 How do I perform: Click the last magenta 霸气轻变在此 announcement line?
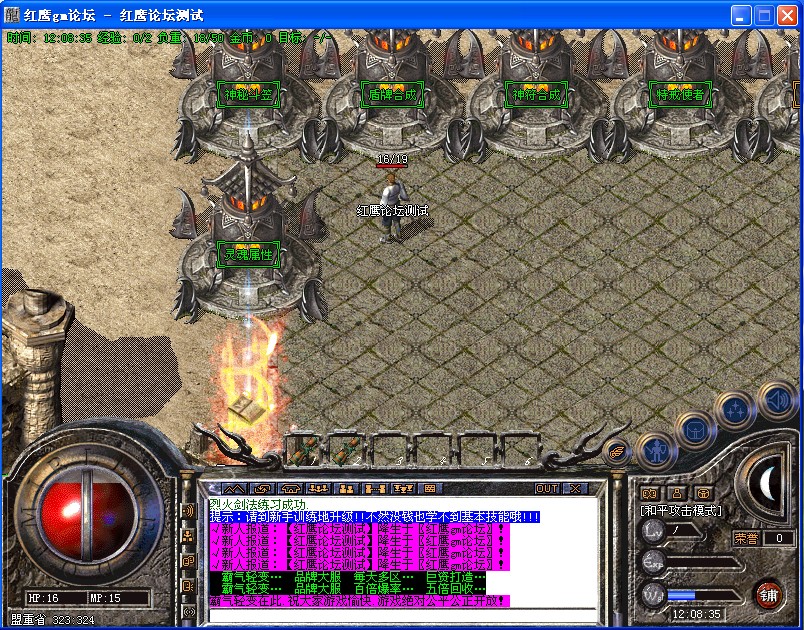pos(359,601)
